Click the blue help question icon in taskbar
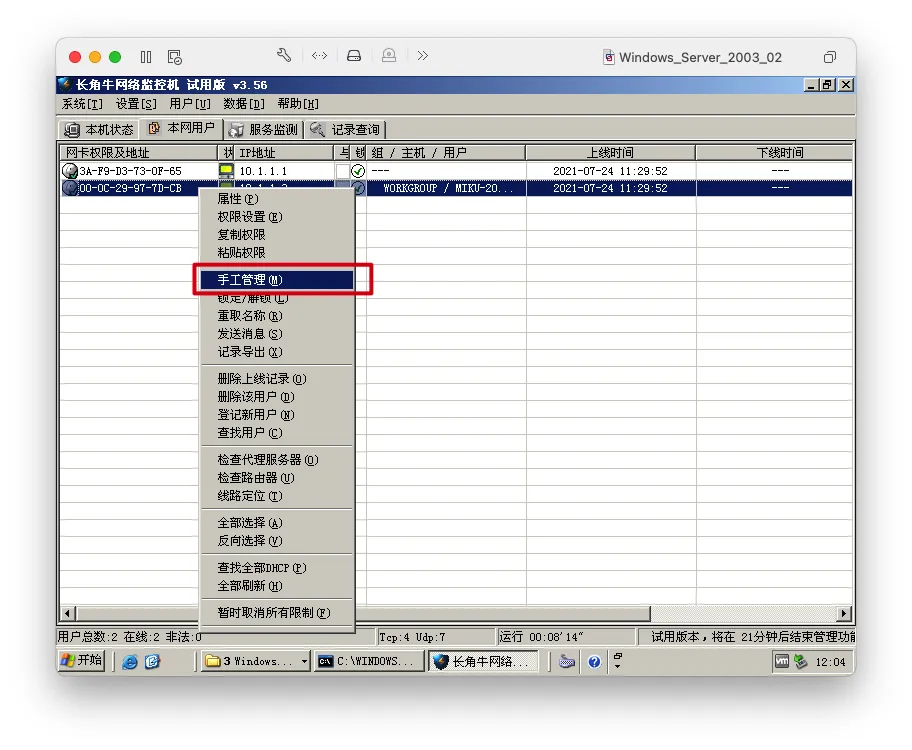912x750 pixels. point(594,662)
